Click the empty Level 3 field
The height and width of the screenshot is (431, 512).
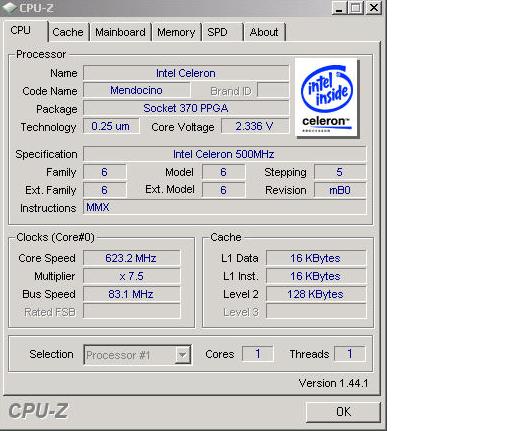pyautogui.click(x=316, y=312)
